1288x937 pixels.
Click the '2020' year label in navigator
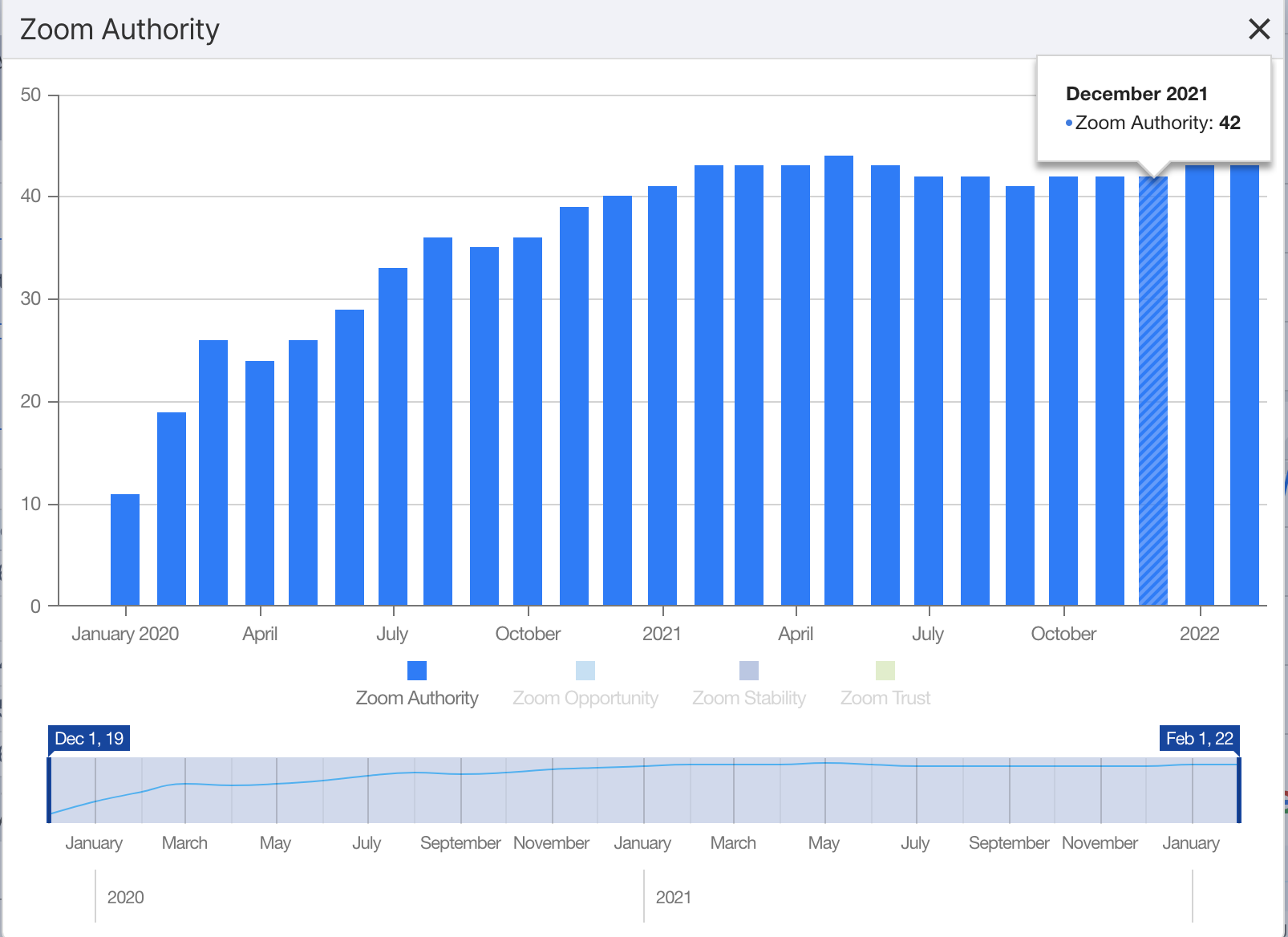tap(126, 898)
